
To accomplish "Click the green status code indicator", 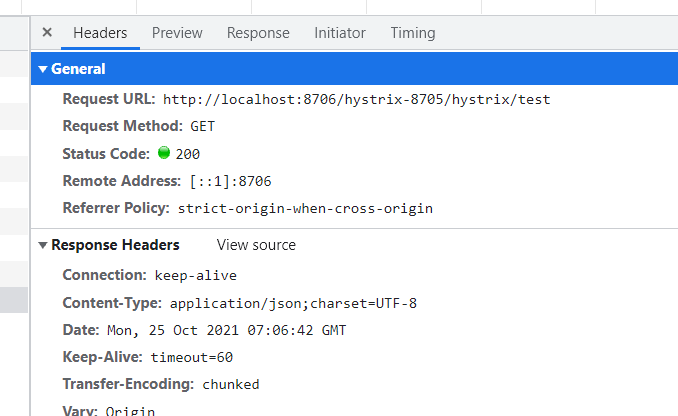I will [x=164, y=153].
